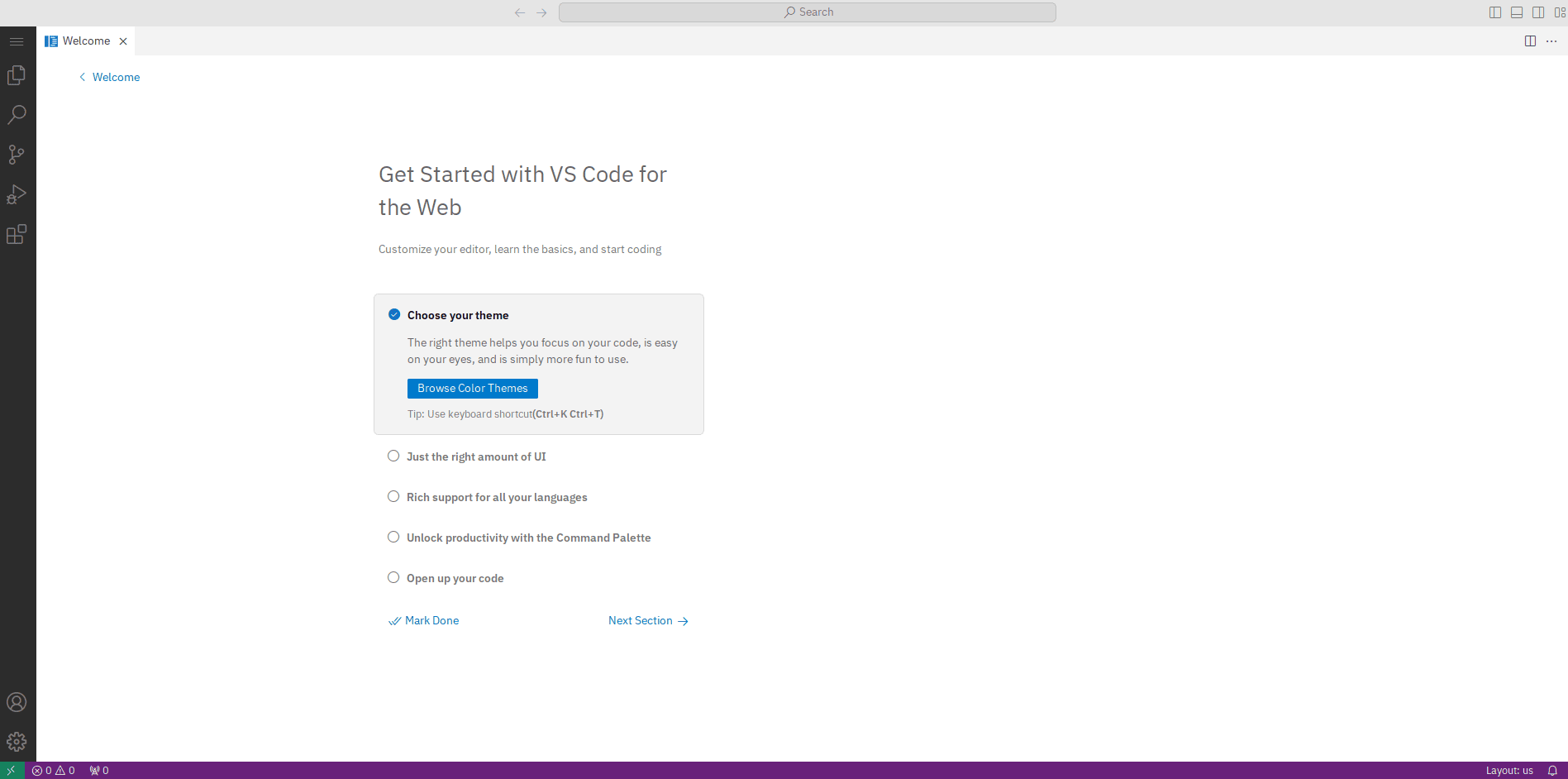Select the Search icon in the sidebar
This screenshot has height=779, width=1568.
pos(17,114)
